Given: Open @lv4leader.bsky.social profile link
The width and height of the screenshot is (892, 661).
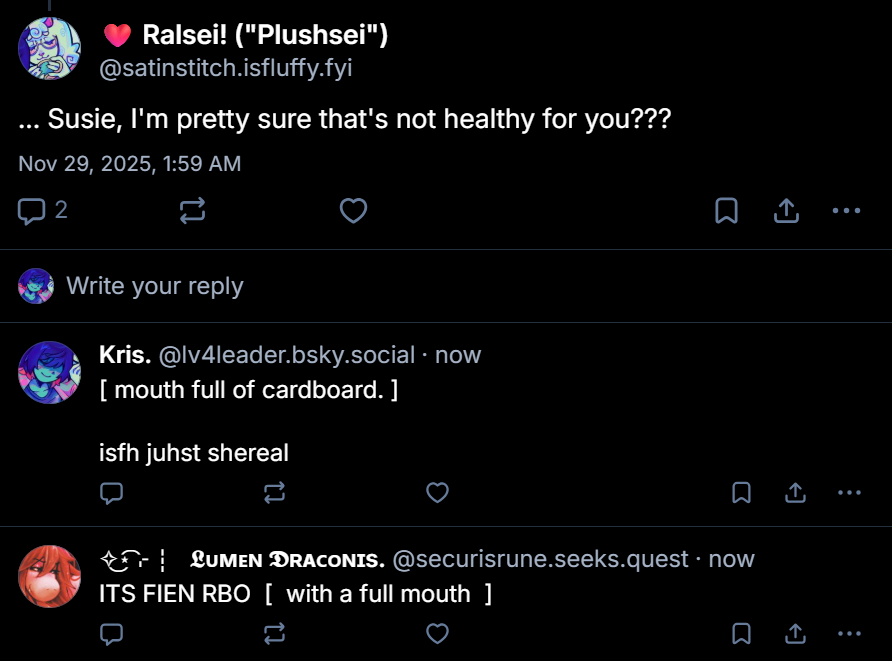Looking at the screenshot, I should 287,355.
